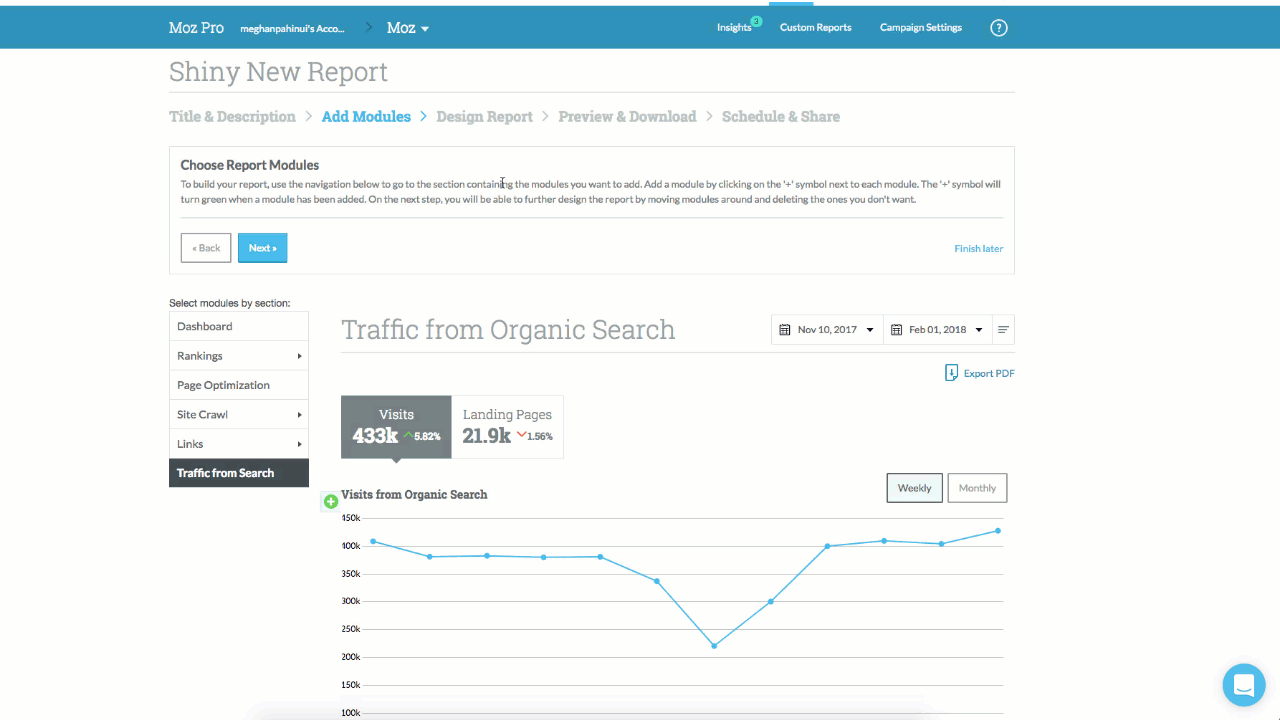Click the green plus add-module icon
1280x720 pixels.
(331, 501)
